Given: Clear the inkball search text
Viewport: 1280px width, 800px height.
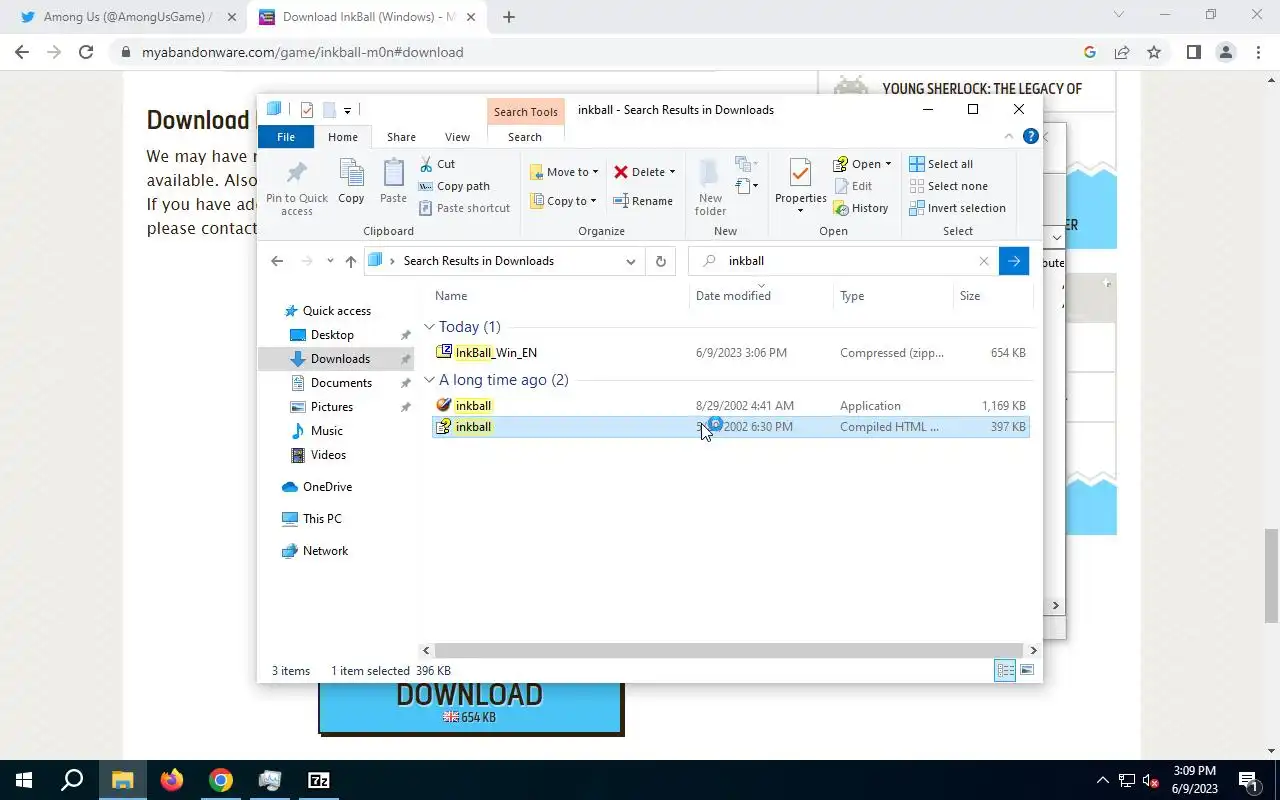Looking at the screenshot, I should click(x=983, y=261).
